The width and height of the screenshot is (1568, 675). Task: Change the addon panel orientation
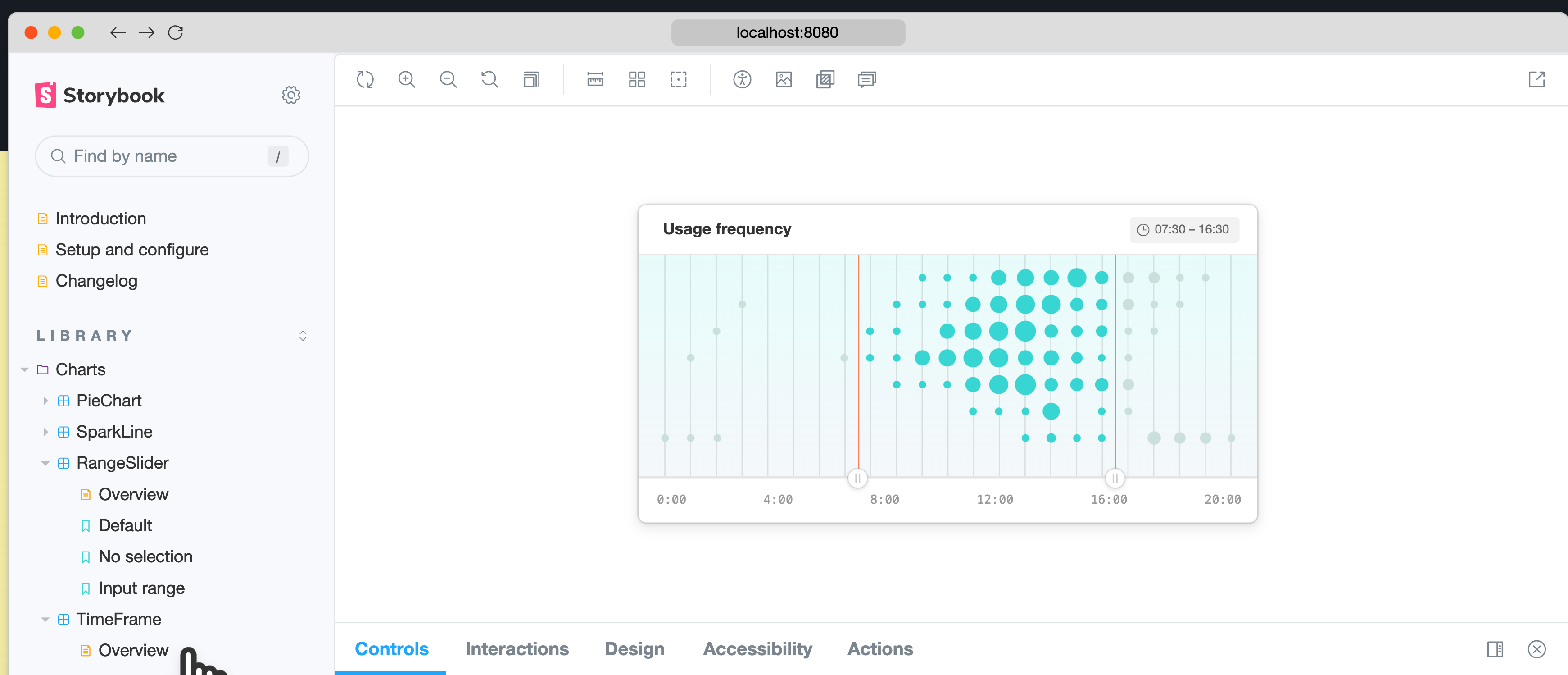[1495, 649]
